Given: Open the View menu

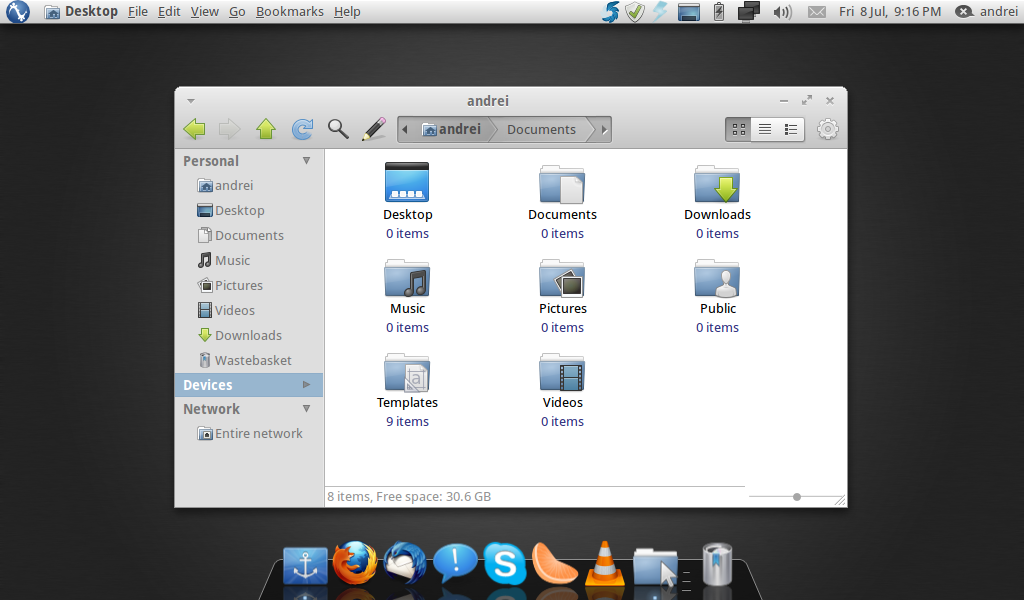Looking at the screenshot, I should click(204, 12).
